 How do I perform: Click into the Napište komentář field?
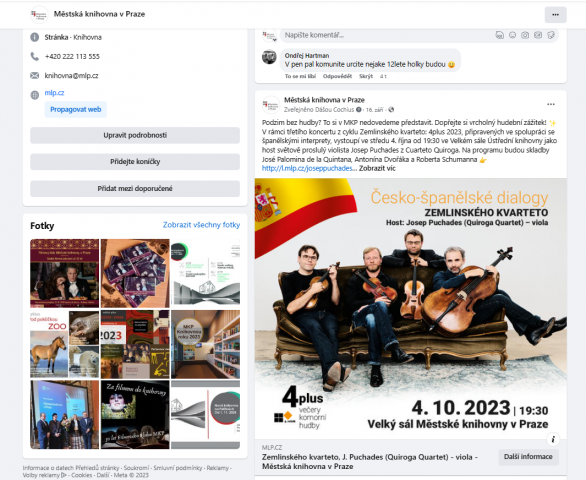pos(385,35)
